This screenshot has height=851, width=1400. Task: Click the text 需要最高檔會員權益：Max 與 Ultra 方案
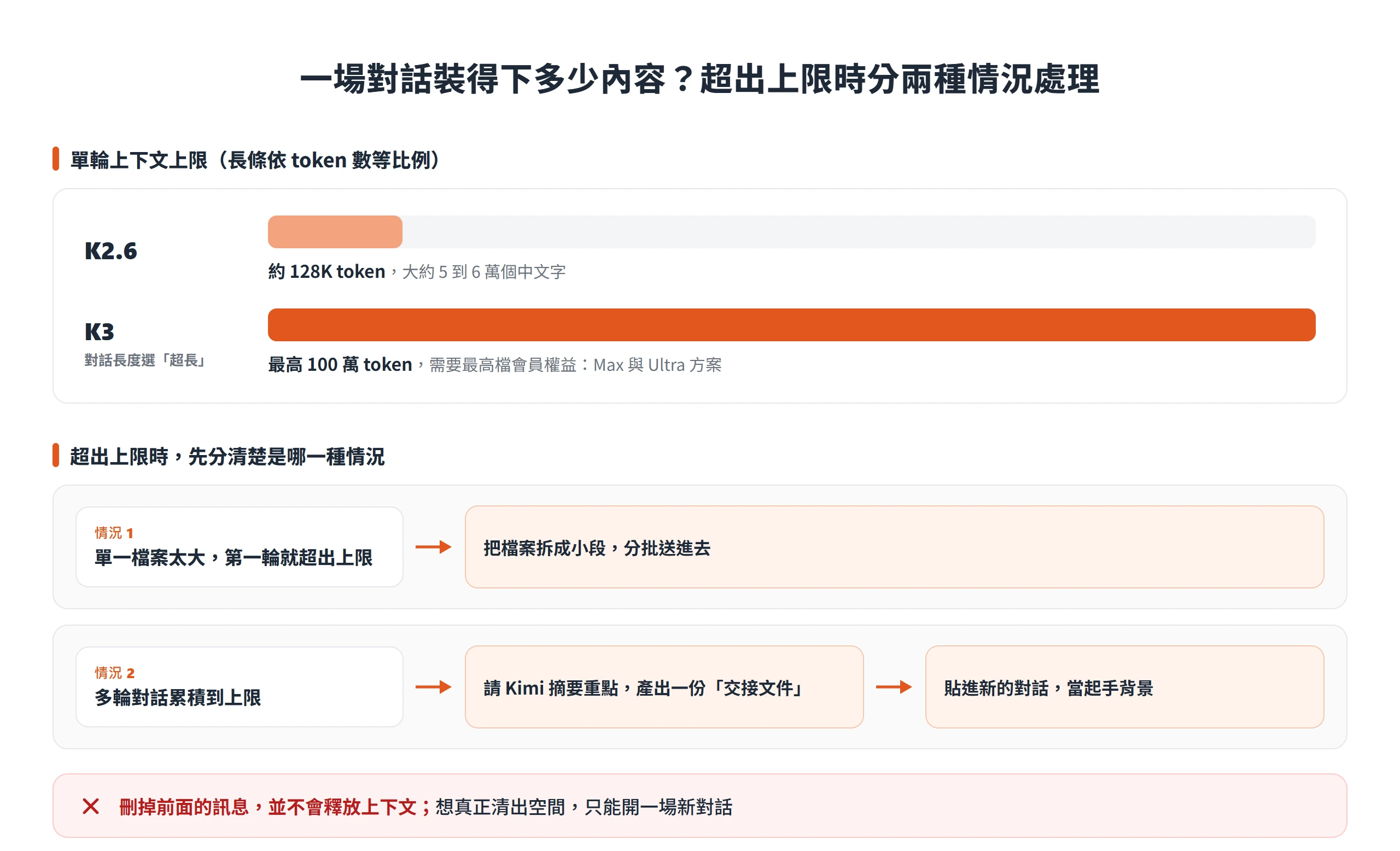pyautogui.click(x=575, y=365)
